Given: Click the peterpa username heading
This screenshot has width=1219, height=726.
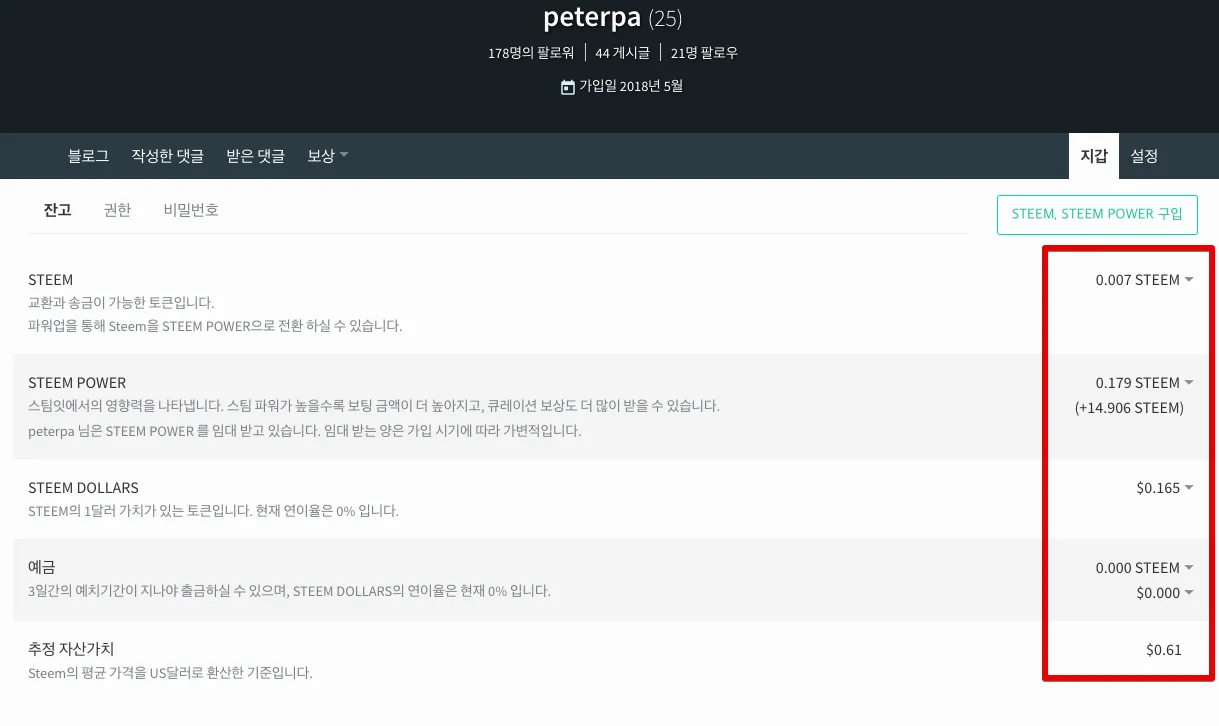Looking at the screenshot, I should pos(592,17).
